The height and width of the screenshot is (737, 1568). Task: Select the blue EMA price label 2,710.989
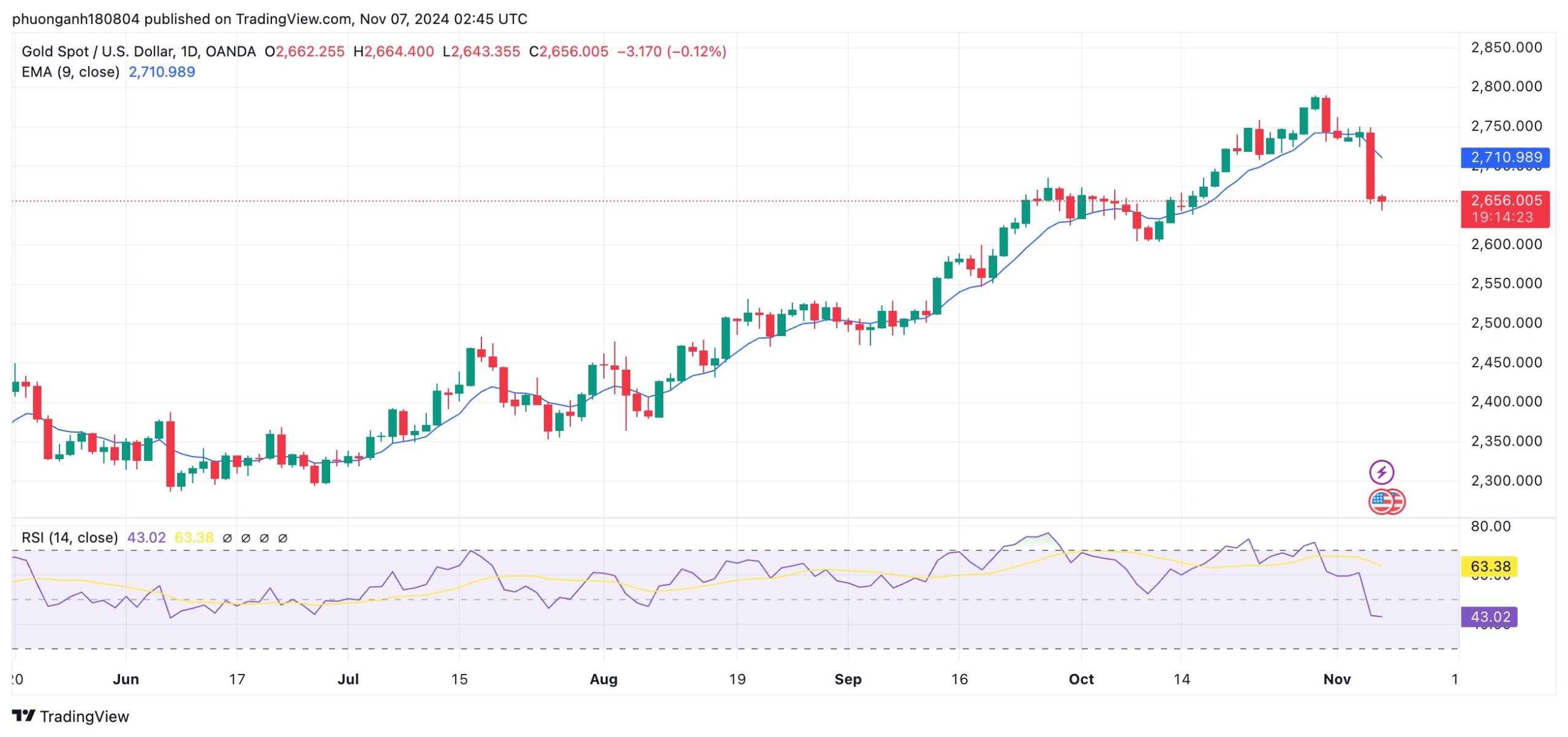(x=1505, y=157)
